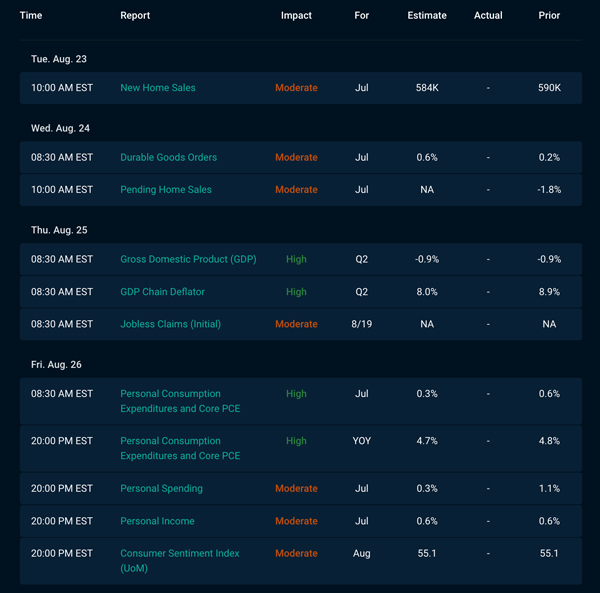Click the High impact label for GDP
This screenshot has height=593, width=600.
pos(296,259)
